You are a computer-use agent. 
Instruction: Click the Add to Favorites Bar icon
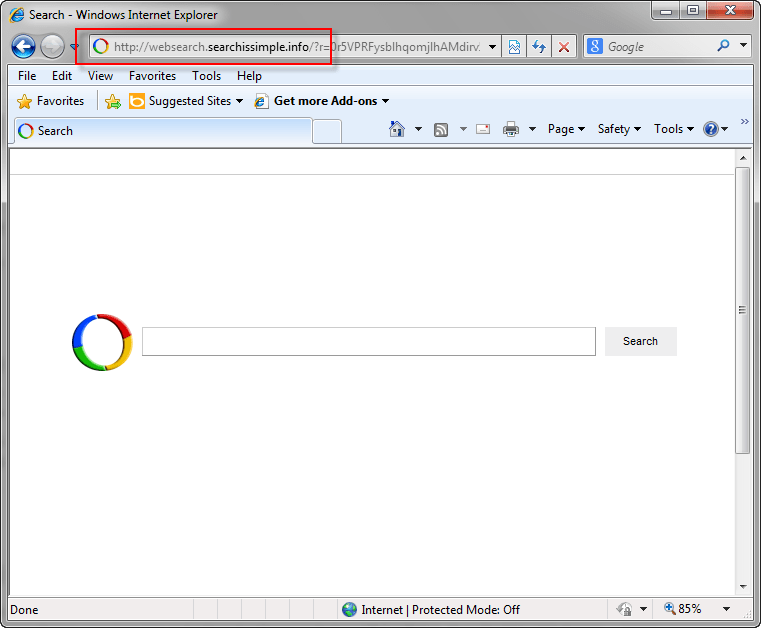[x=113, y=101]
